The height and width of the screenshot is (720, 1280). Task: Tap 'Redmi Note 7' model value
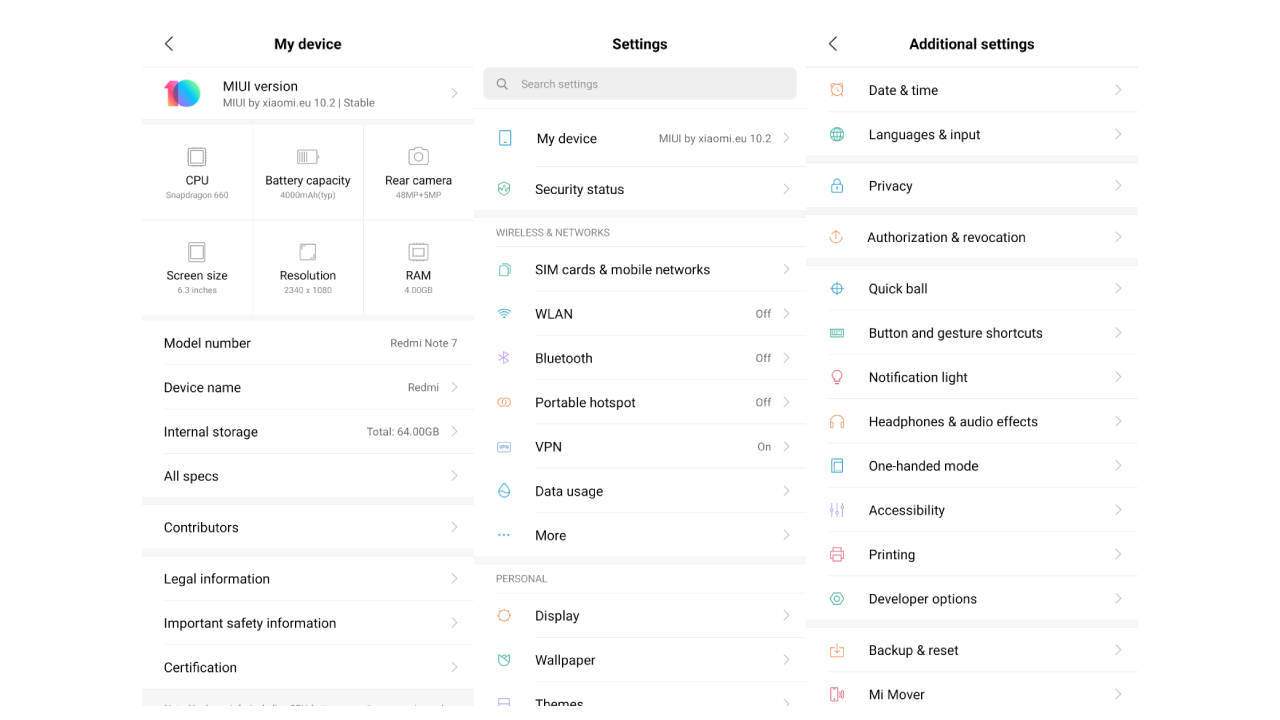(423, 343)
